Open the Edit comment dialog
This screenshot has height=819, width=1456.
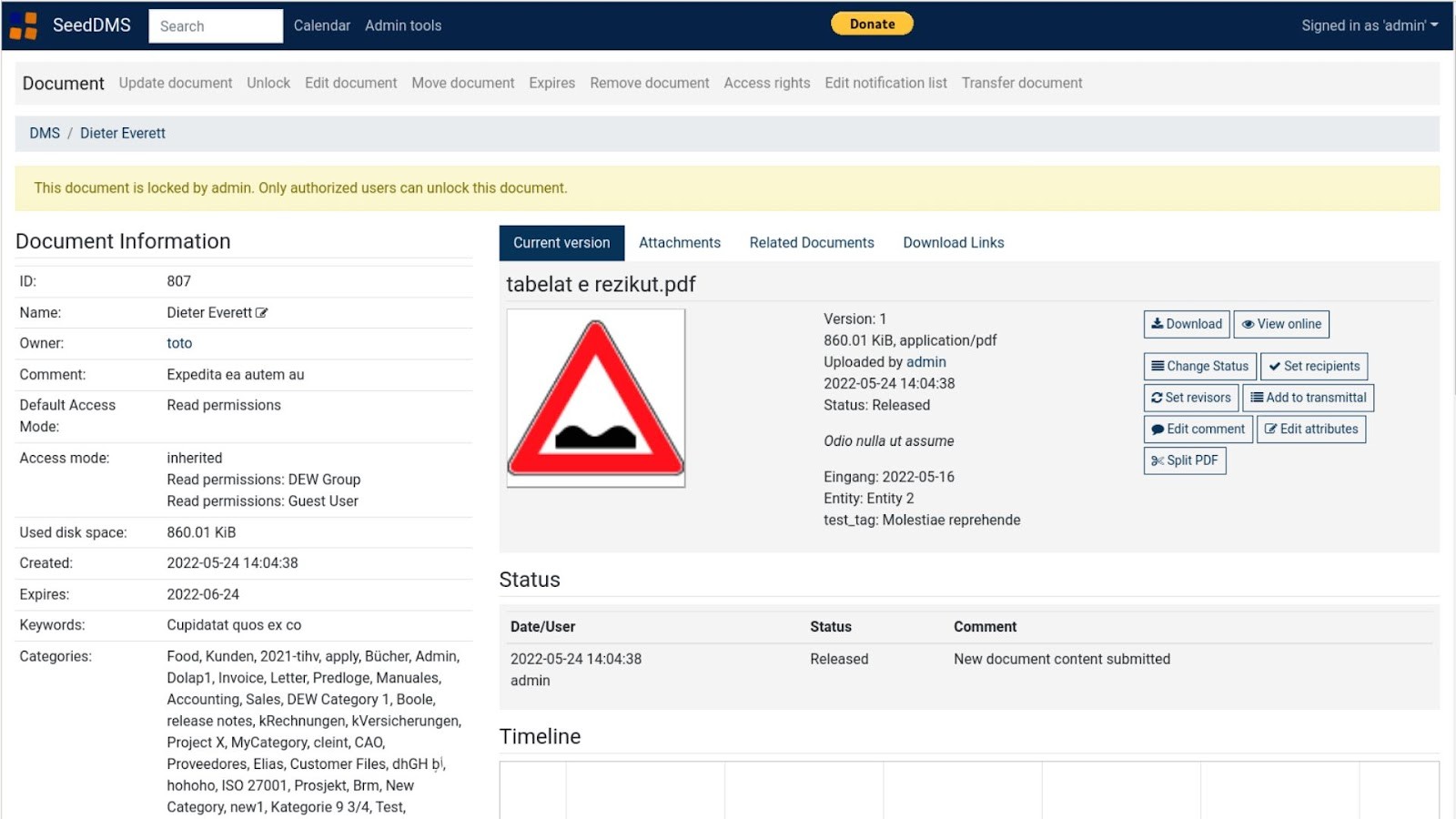pyautogui.click(x=1197, y=429)
